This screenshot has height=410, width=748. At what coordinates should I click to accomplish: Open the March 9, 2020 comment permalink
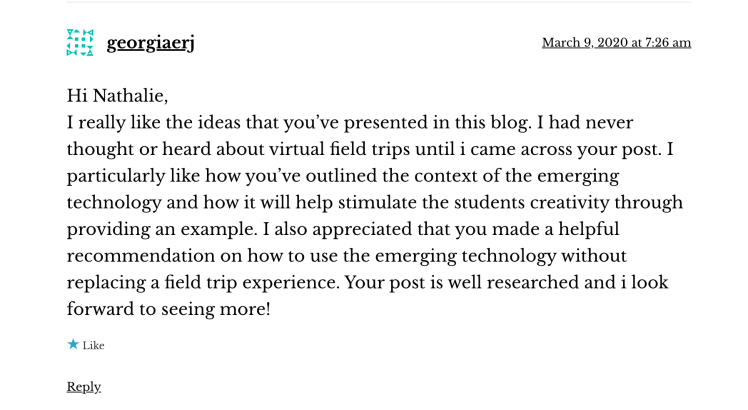click(616, 43)
